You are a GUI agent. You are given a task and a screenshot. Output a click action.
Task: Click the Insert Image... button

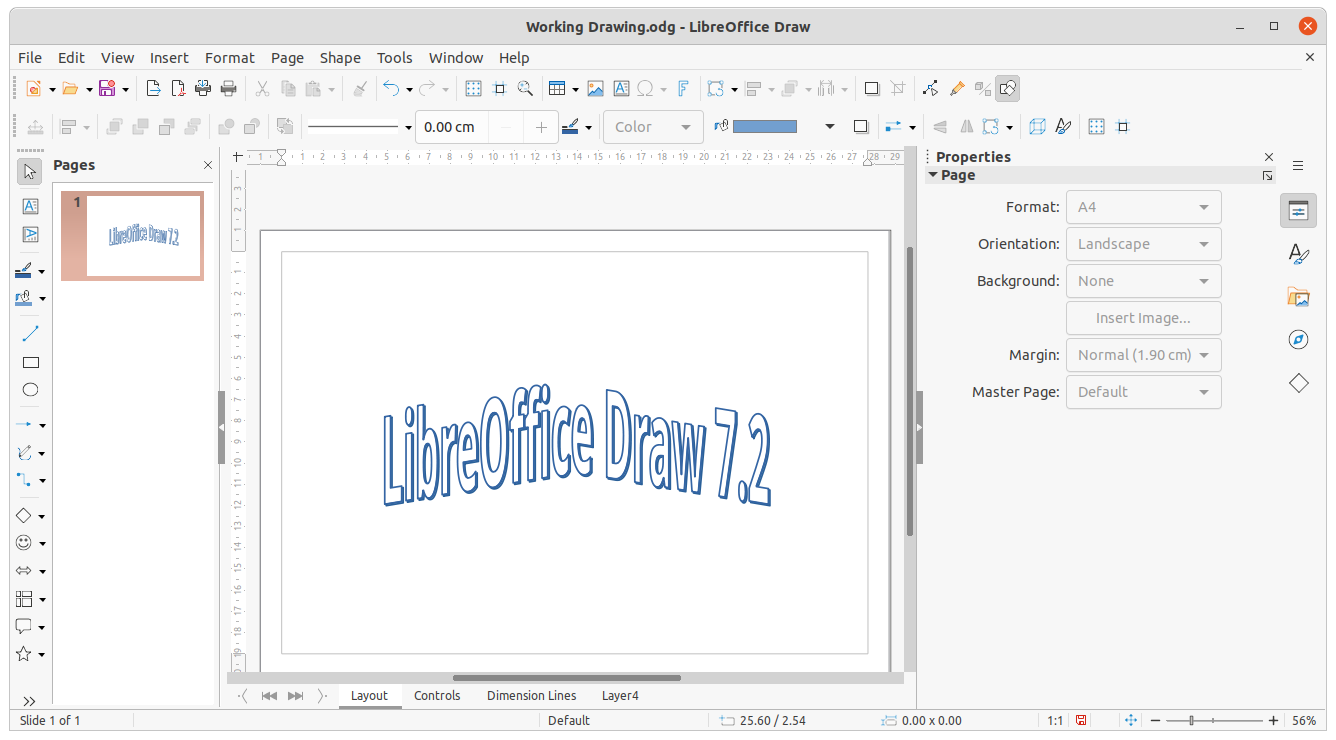(1144, 318)
